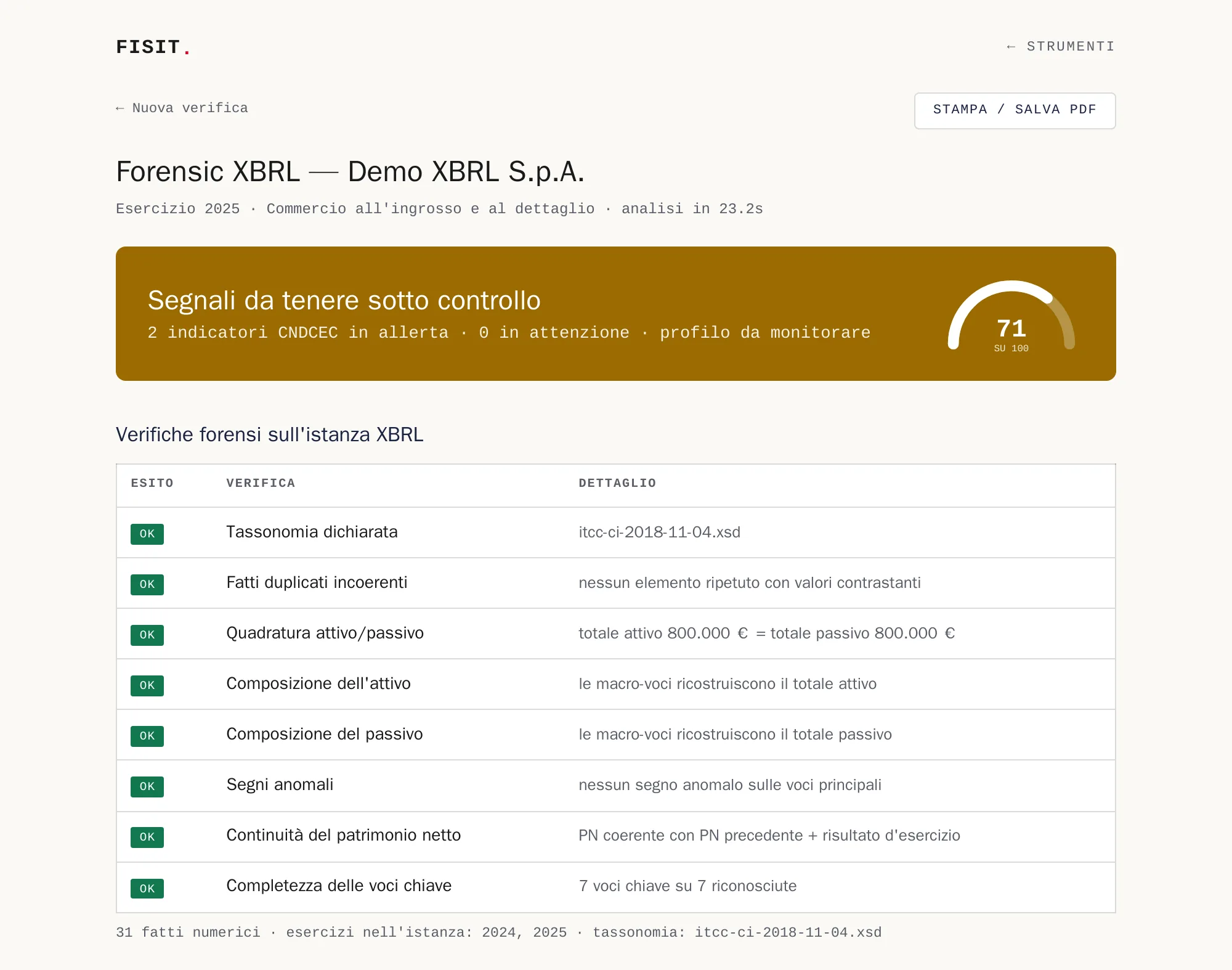This screenshot has width=1232, height=970.
Task: Click Verifiche forensi sull'istanza XBRL heading
Action: point(269,434)
